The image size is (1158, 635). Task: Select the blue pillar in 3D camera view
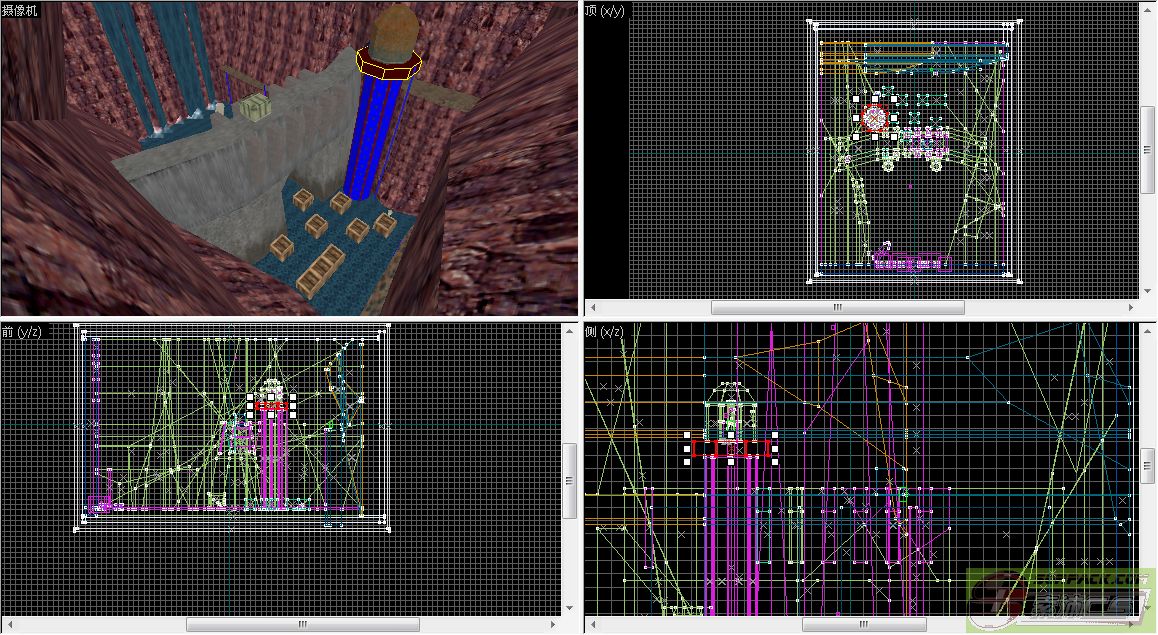[374, 140]
